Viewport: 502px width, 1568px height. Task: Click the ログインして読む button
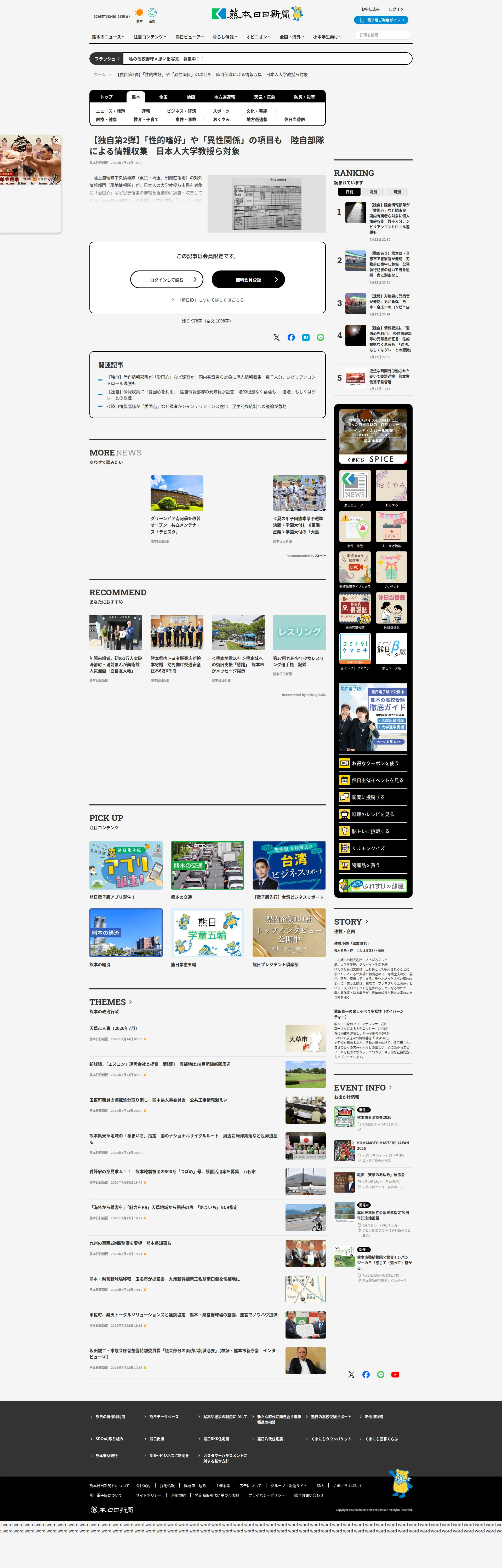pyautogui.click(x=167, y=279)
